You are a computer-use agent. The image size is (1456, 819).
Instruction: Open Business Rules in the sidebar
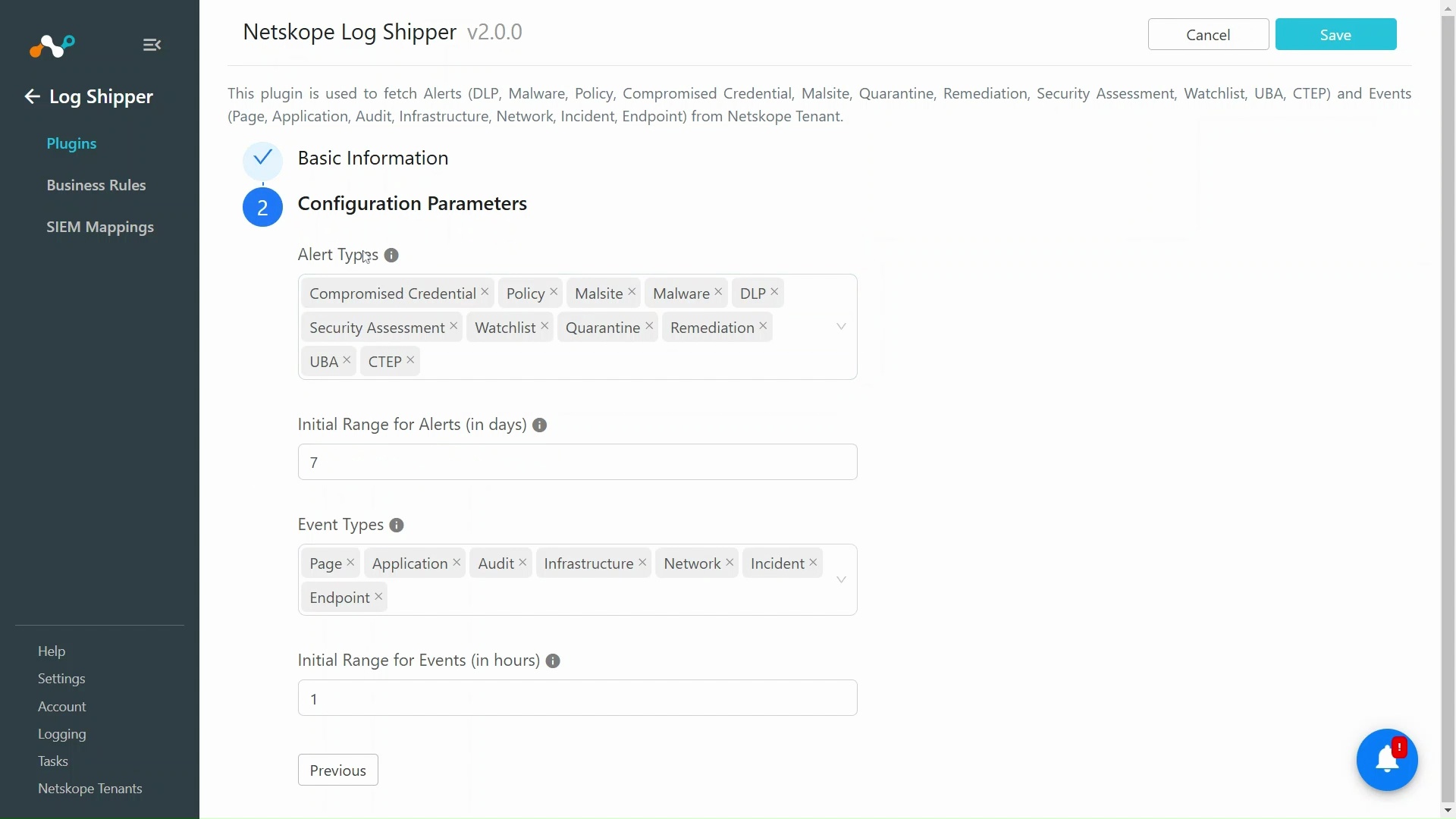click(x=96, y=185)
